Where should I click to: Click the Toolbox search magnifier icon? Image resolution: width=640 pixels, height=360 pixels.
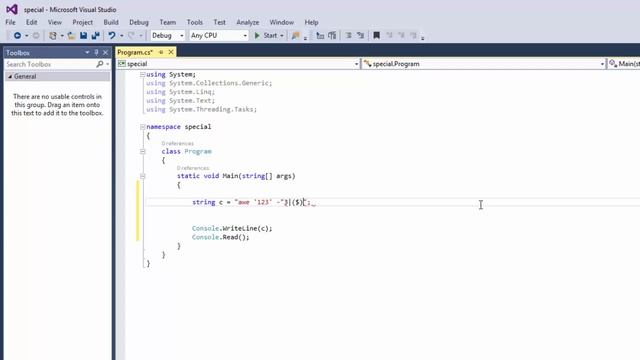(99, 64)
